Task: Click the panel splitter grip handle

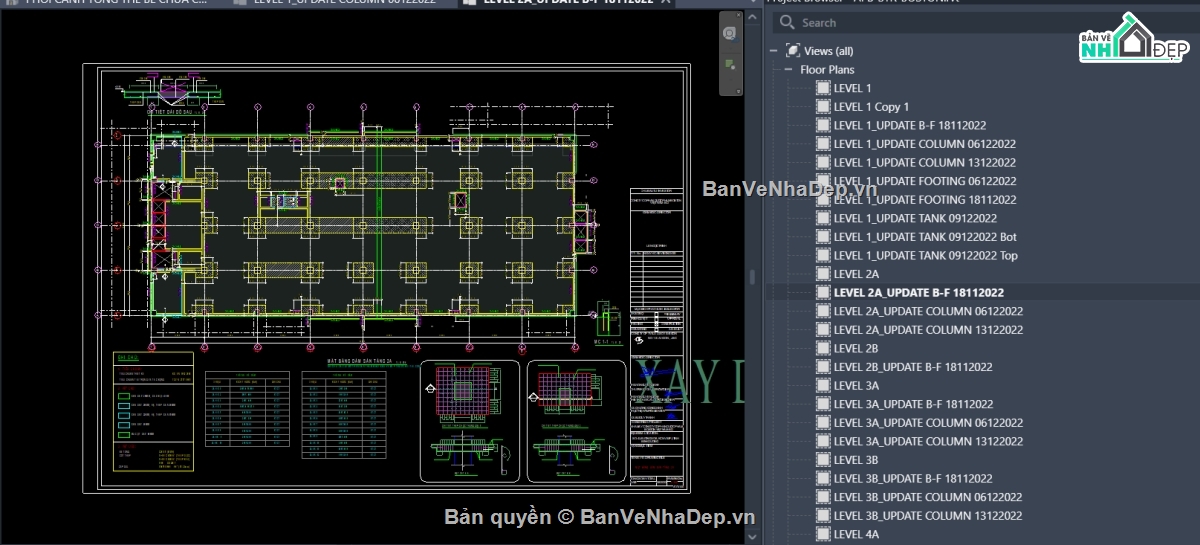Action: pyautogui.click(x=753, y=277)
